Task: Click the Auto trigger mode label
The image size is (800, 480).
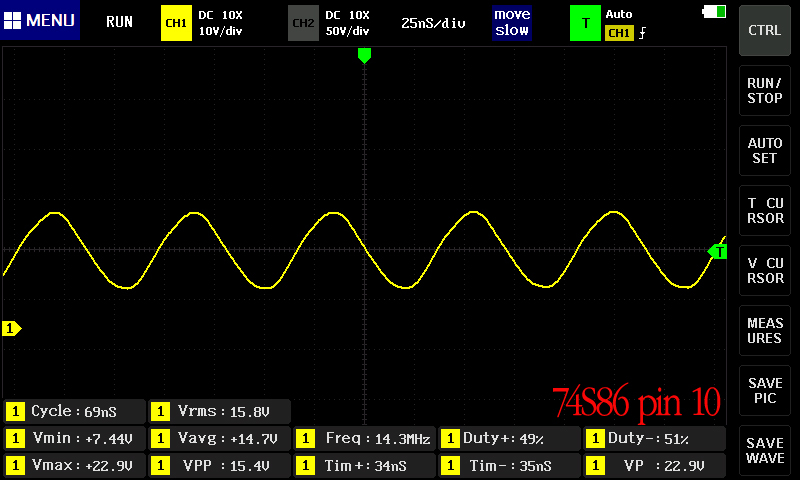Action: point(619,14)
